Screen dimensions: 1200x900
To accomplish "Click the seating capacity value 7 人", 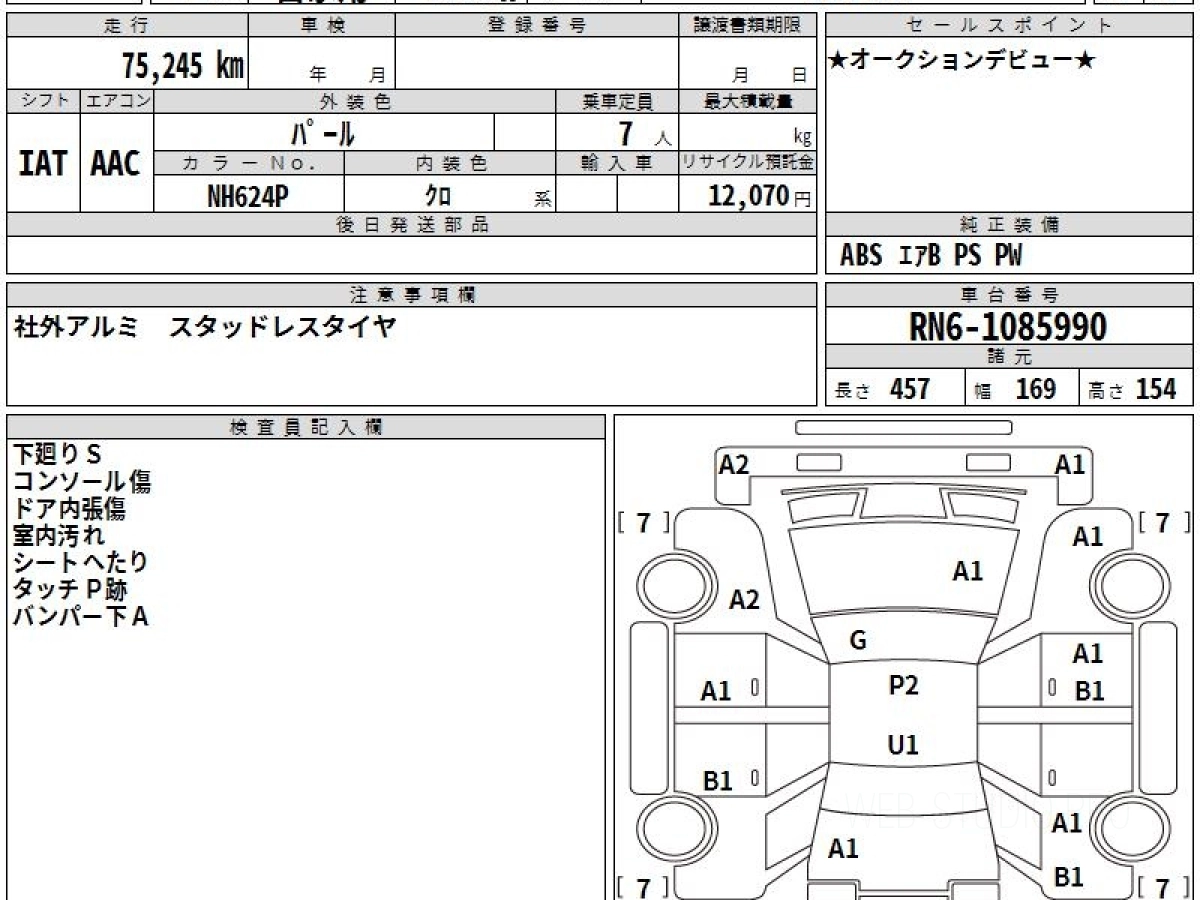I will (x=643, y=133).
